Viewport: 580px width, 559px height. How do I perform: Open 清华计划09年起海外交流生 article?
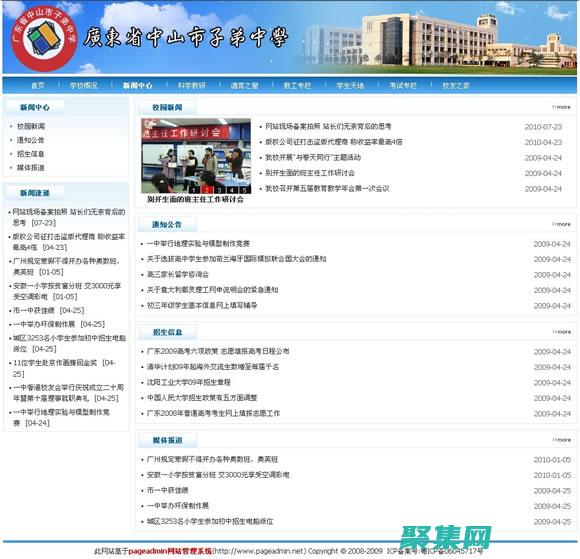point(213,367)
